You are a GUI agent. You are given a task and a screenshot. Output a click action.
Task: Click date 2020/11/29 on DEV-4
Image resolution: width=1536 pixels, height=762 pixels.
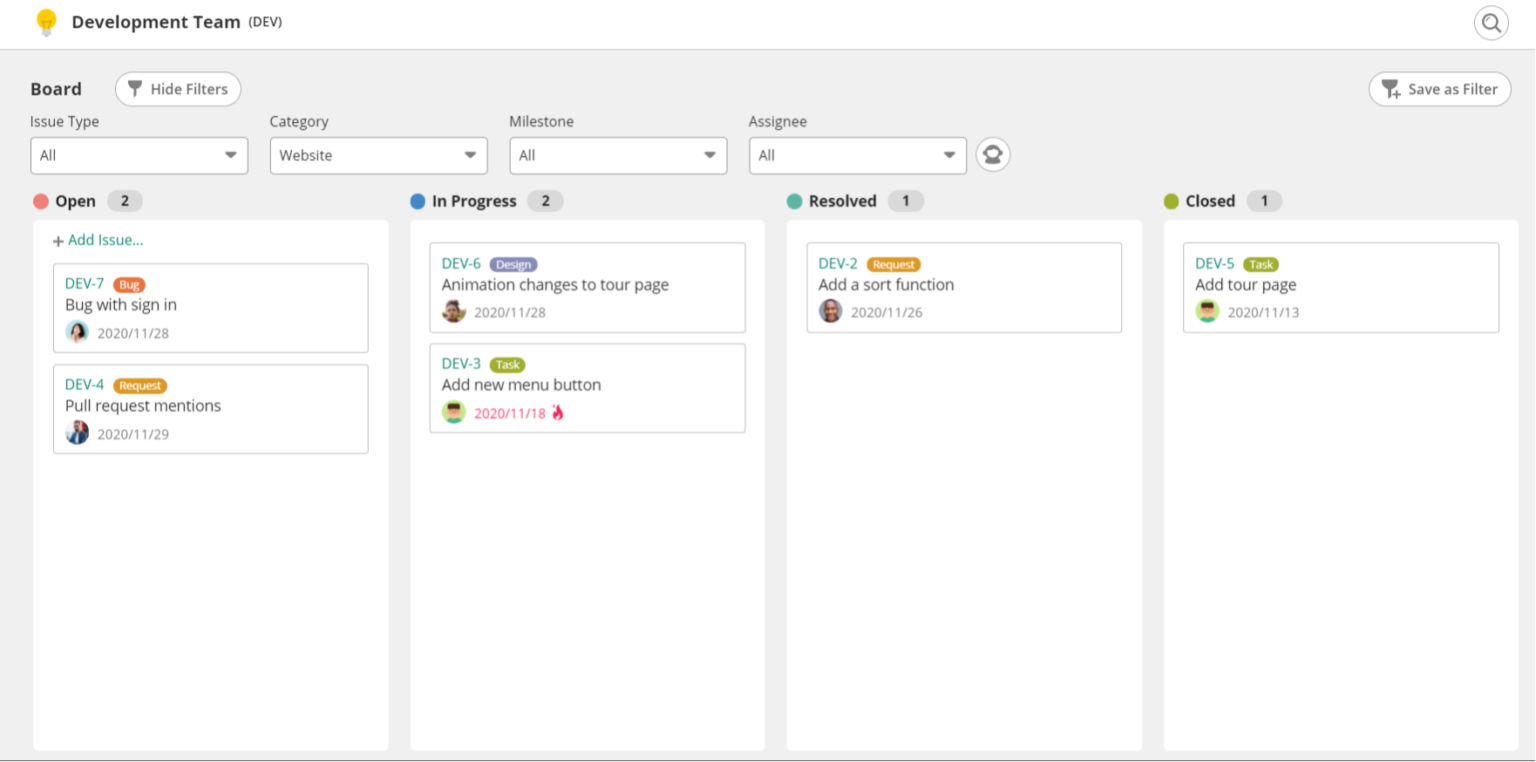[133, 434]
